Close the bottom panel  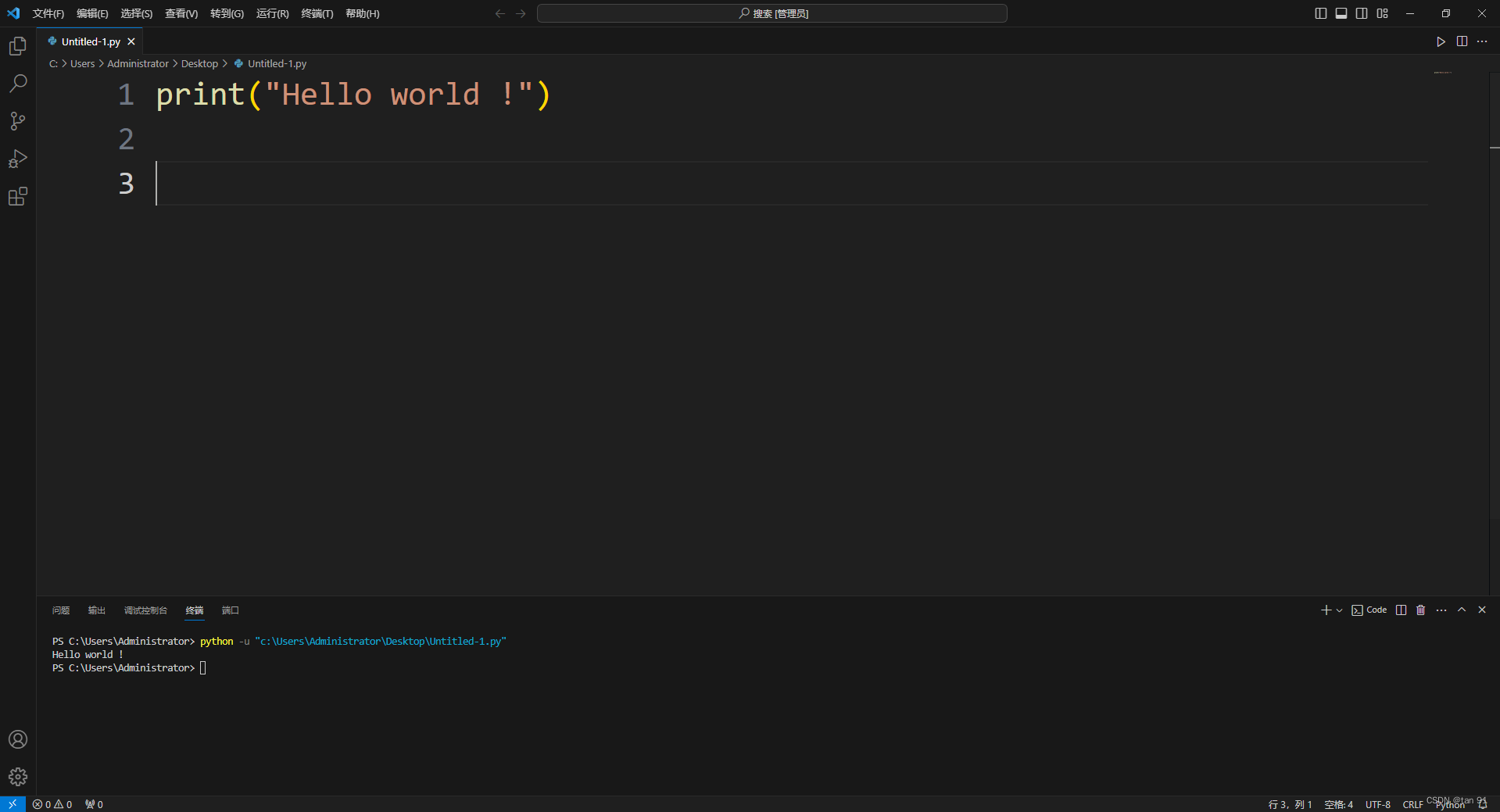pos(1482,610)
